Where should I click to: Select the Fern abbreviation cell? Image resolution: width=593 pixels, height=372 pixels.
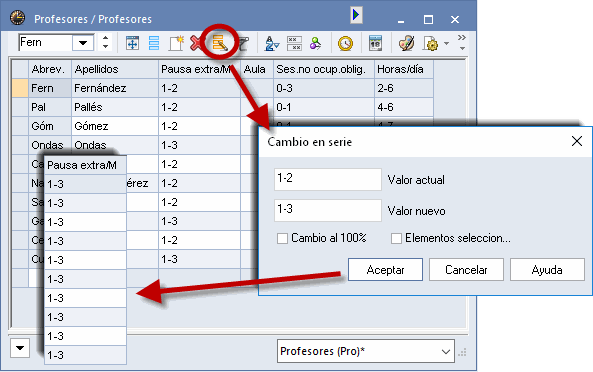50,88
